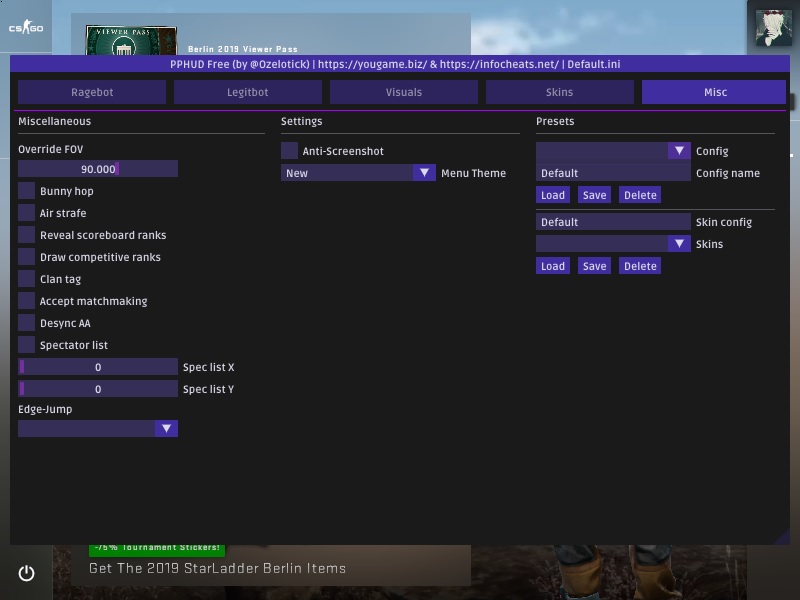This screenshot has width=800, height=600.
Task: Save the Config preset
Action: pyautogui.click(x=594, y=195)
